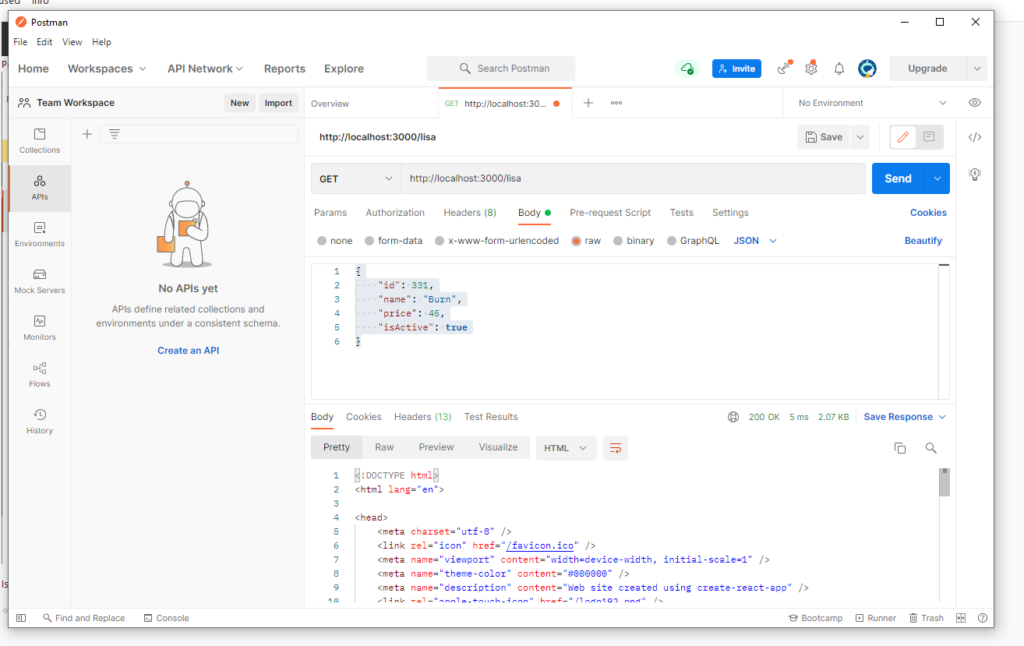Select the form-data body type
The width and height of the screenshot is (1024, 646).
click(369, 241)
